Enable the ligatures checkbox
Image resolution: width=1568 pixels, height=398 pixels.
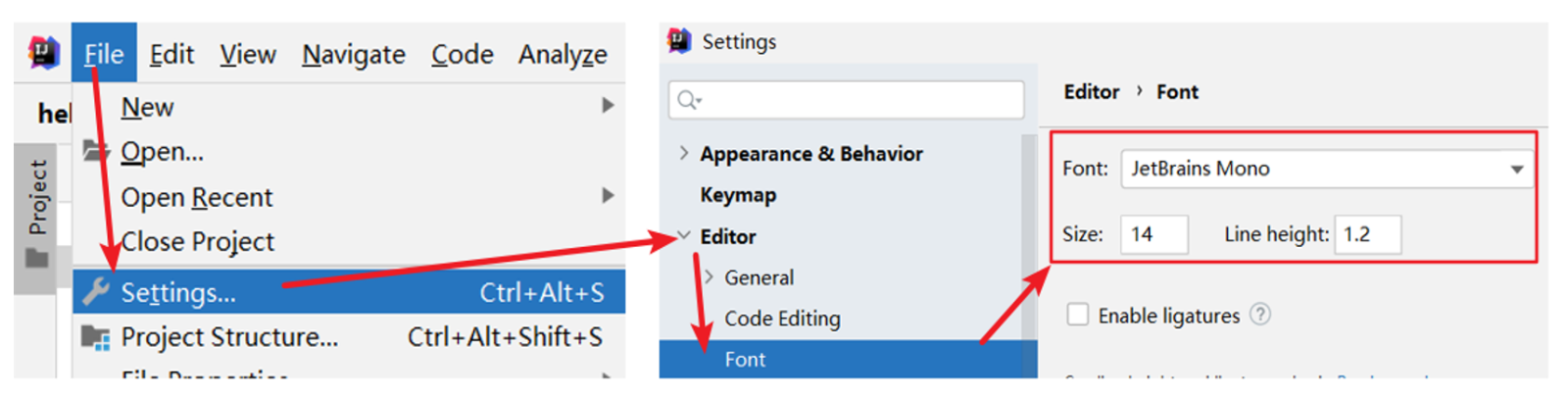tap(1078, 315)
